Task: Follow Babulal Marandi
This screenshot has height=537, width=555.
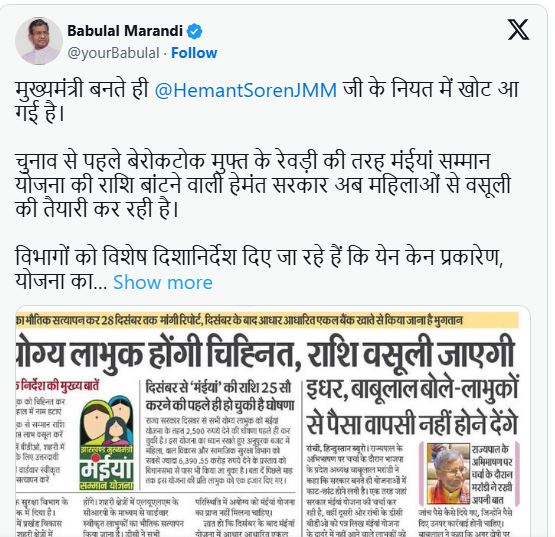Action: click(x=194, y=53)
